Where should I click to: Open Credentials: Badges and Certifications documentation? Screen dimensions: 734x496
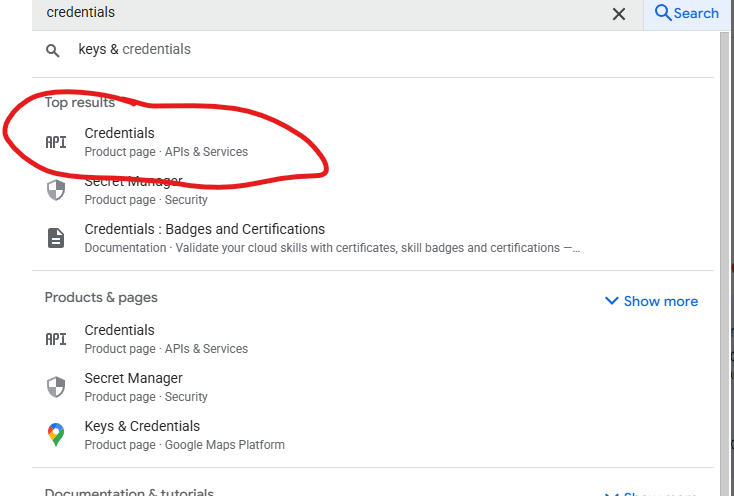pyautogui.click(x=204, y=229)
